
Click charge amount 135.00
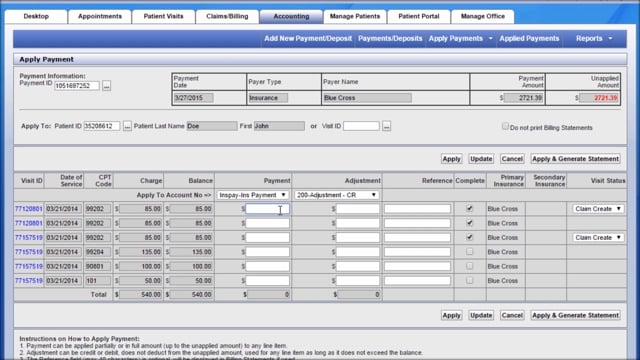pyautogui.click(x=140, y=252)
